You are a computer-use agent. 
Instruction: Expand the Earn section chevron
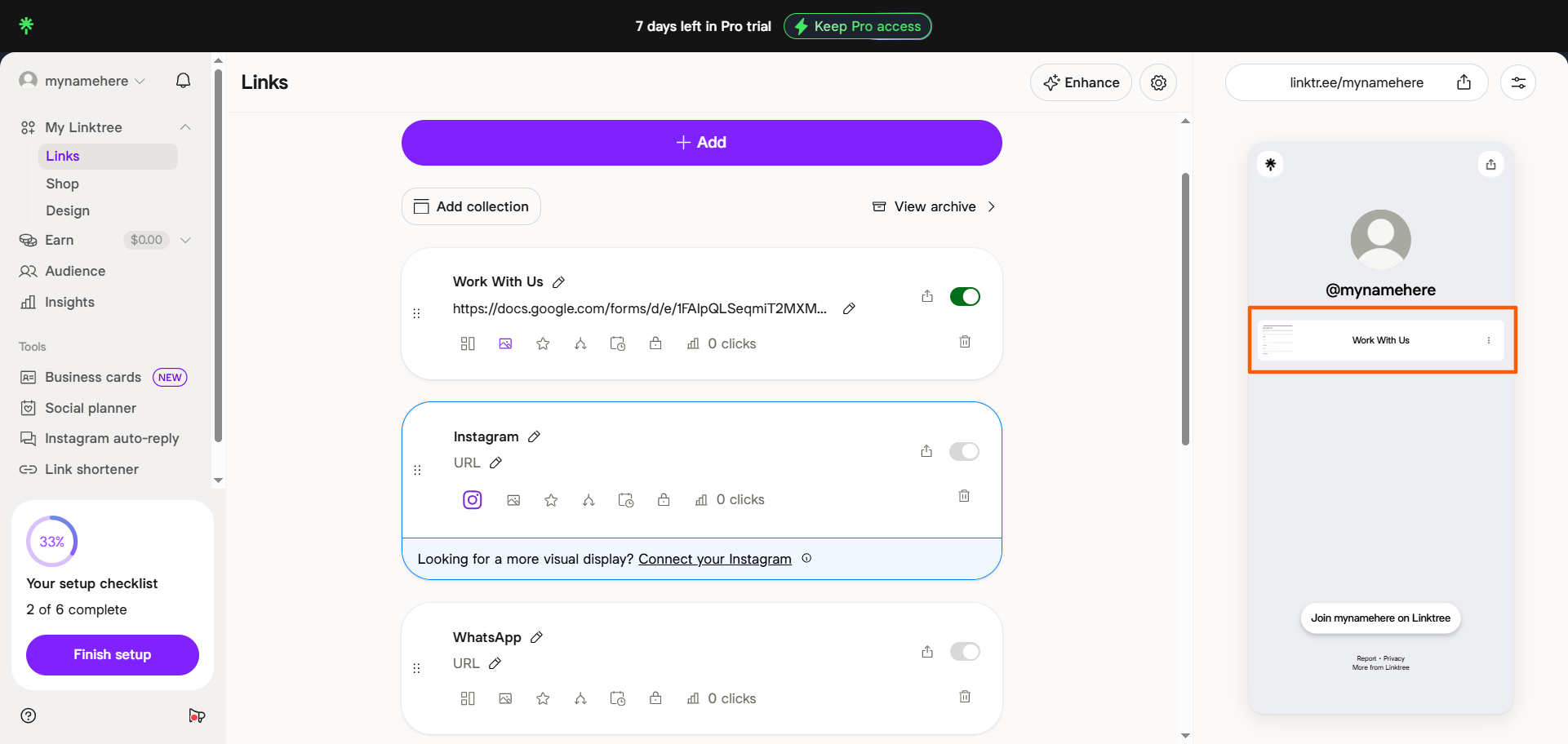[x=185, y=240]
